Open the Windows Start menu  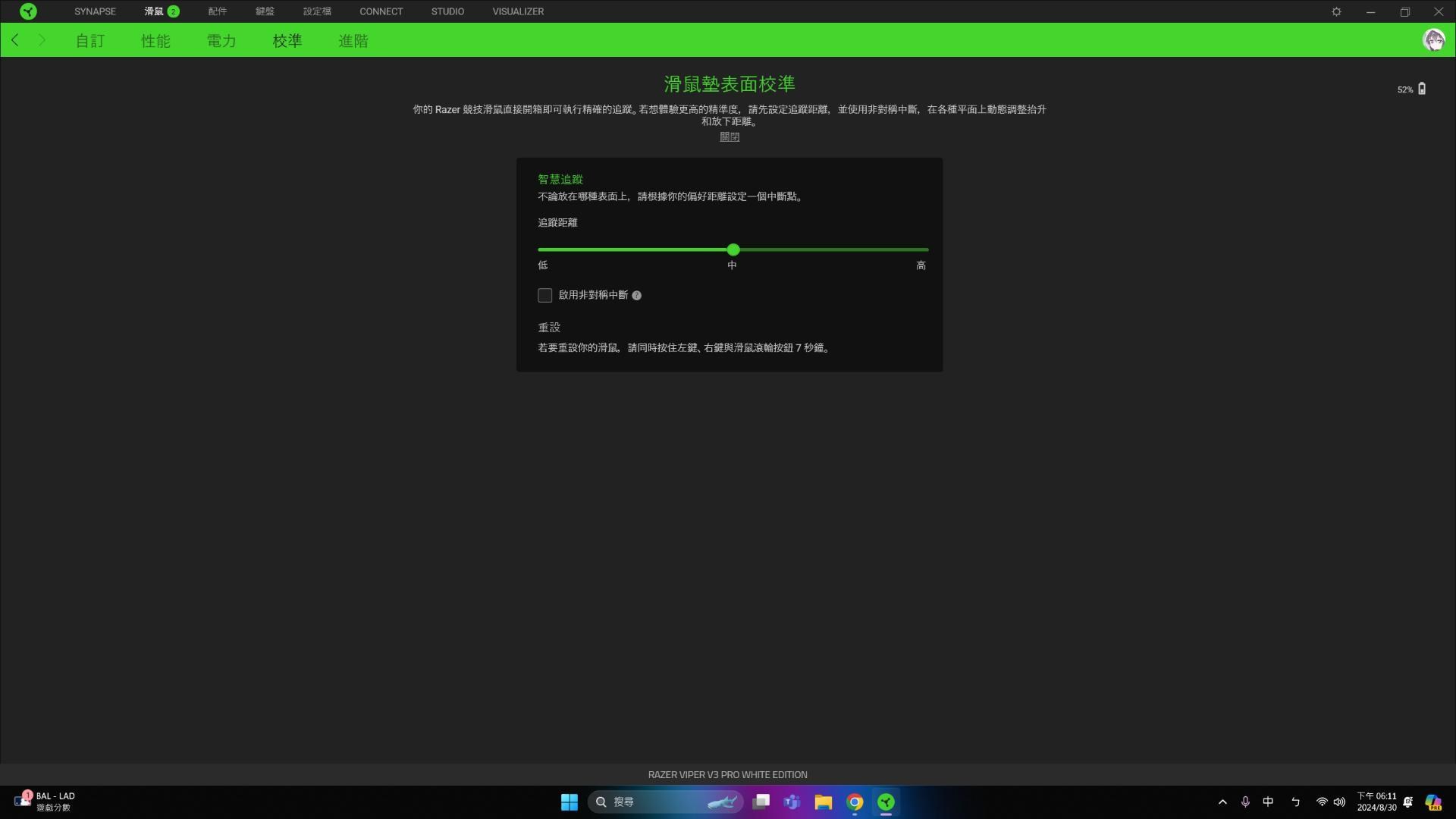569,802
